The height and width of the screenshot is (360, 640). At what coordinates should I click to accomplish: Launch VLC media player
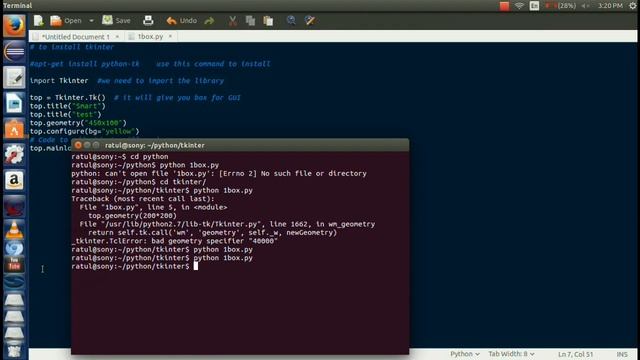[14, 231]
